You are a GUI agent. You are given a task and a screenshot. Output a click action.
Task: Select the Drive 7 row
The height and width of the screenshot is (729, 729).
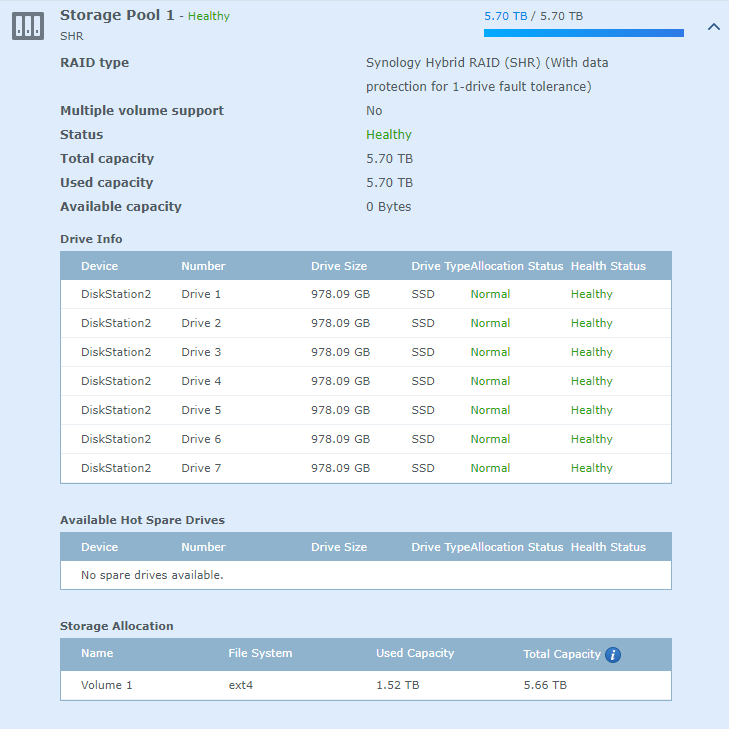point(365,468)
